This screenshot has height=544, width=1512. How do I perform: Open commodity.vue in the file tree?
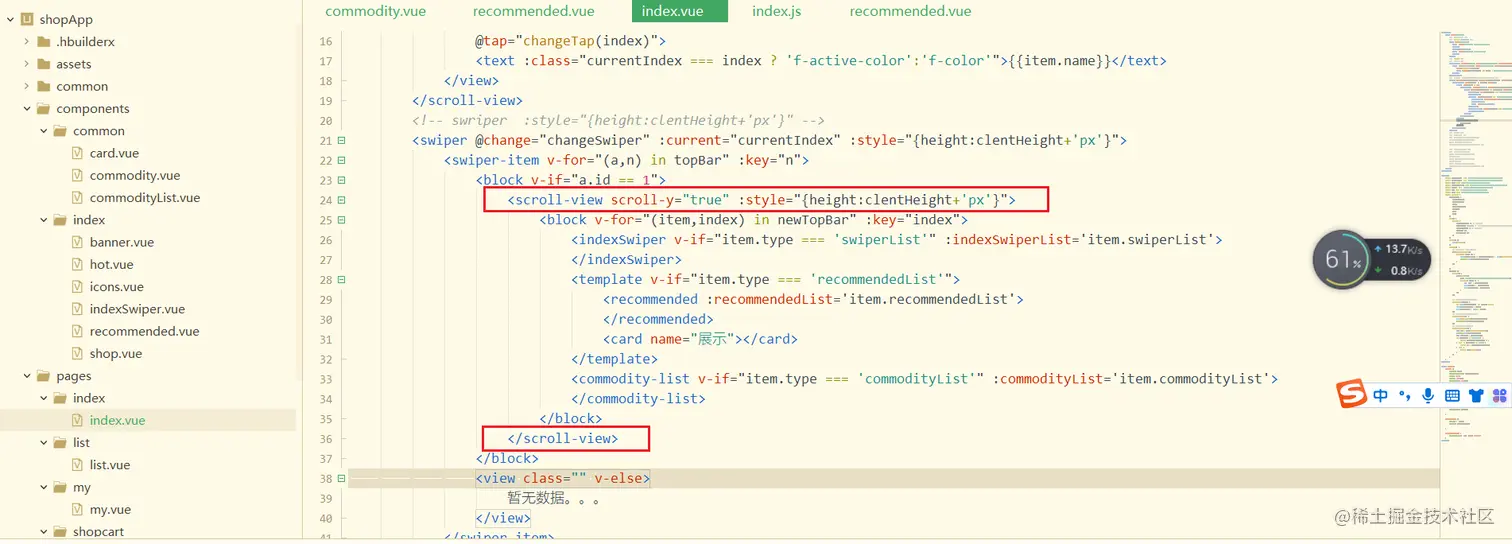[135, 175]
